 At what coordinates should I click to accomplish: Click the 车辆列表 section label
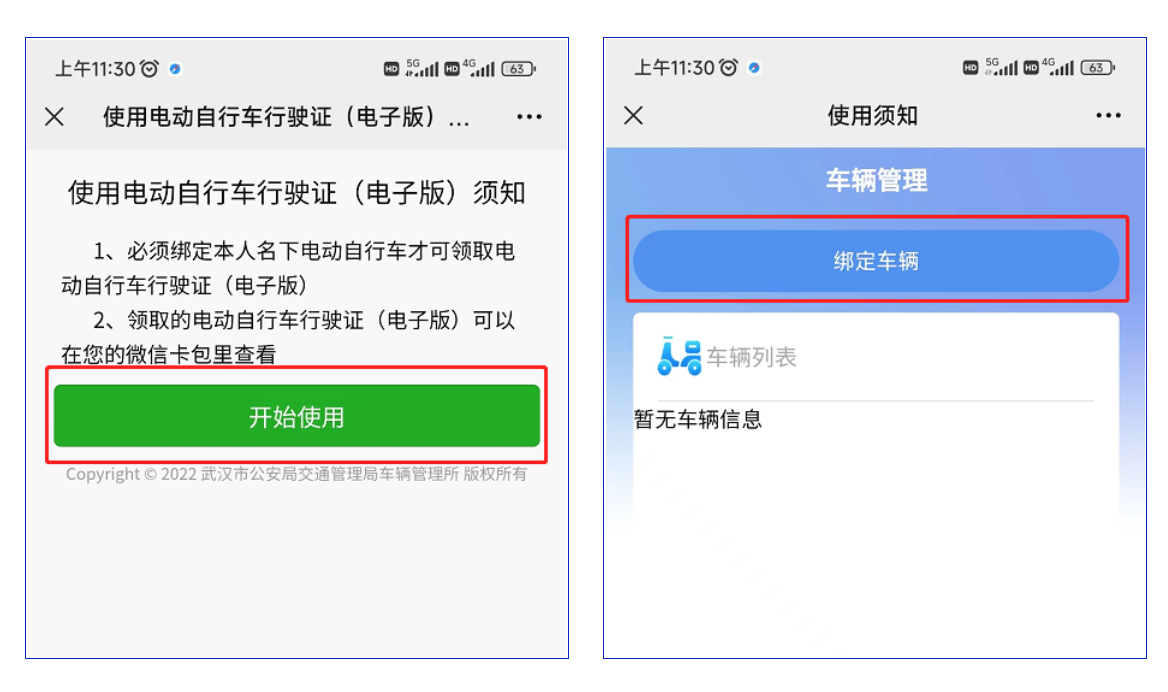click(751, 357)
